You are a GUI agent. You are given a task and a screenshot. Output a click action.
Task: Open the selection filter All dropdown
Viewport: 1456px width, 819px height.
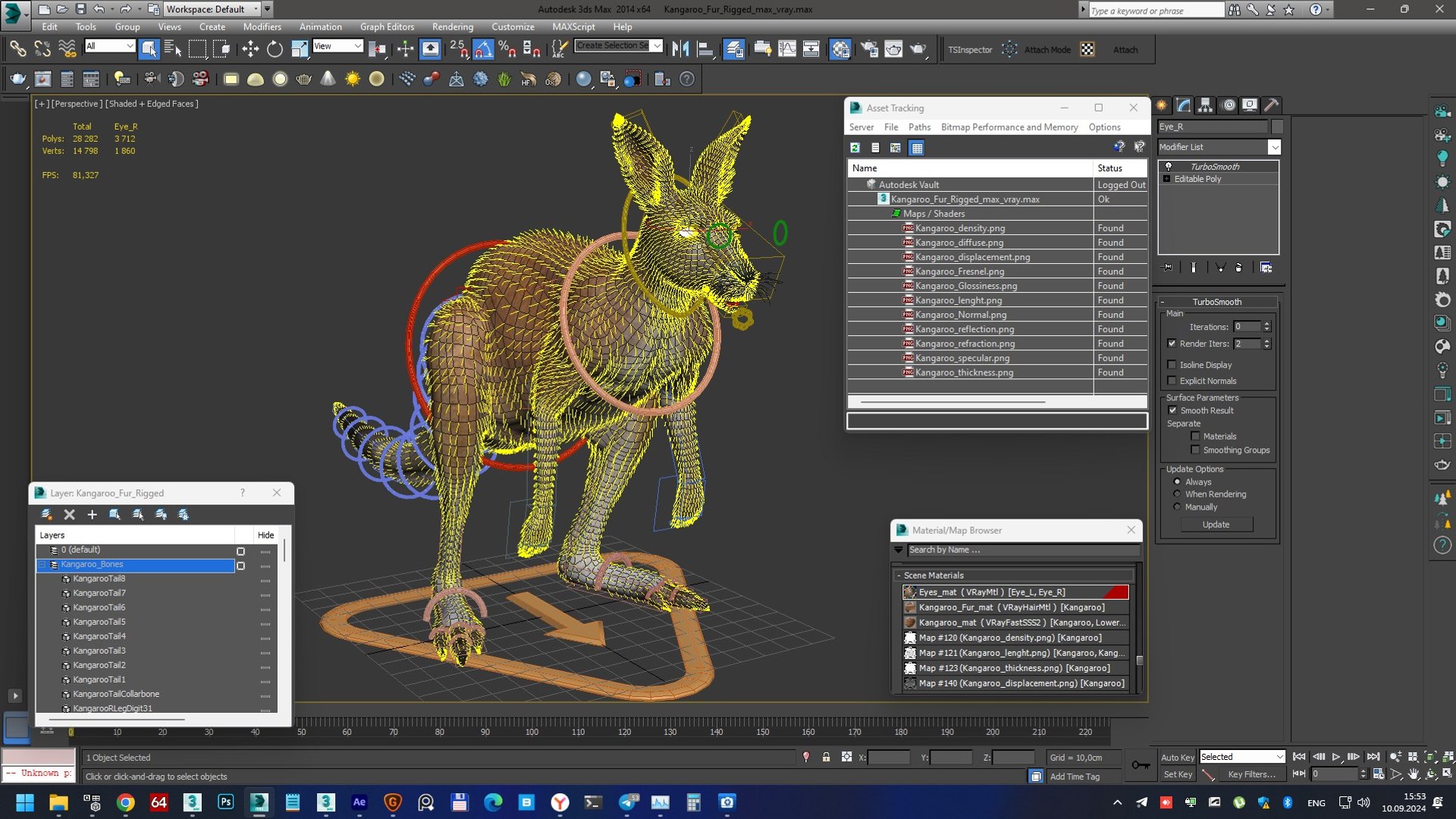110,46
